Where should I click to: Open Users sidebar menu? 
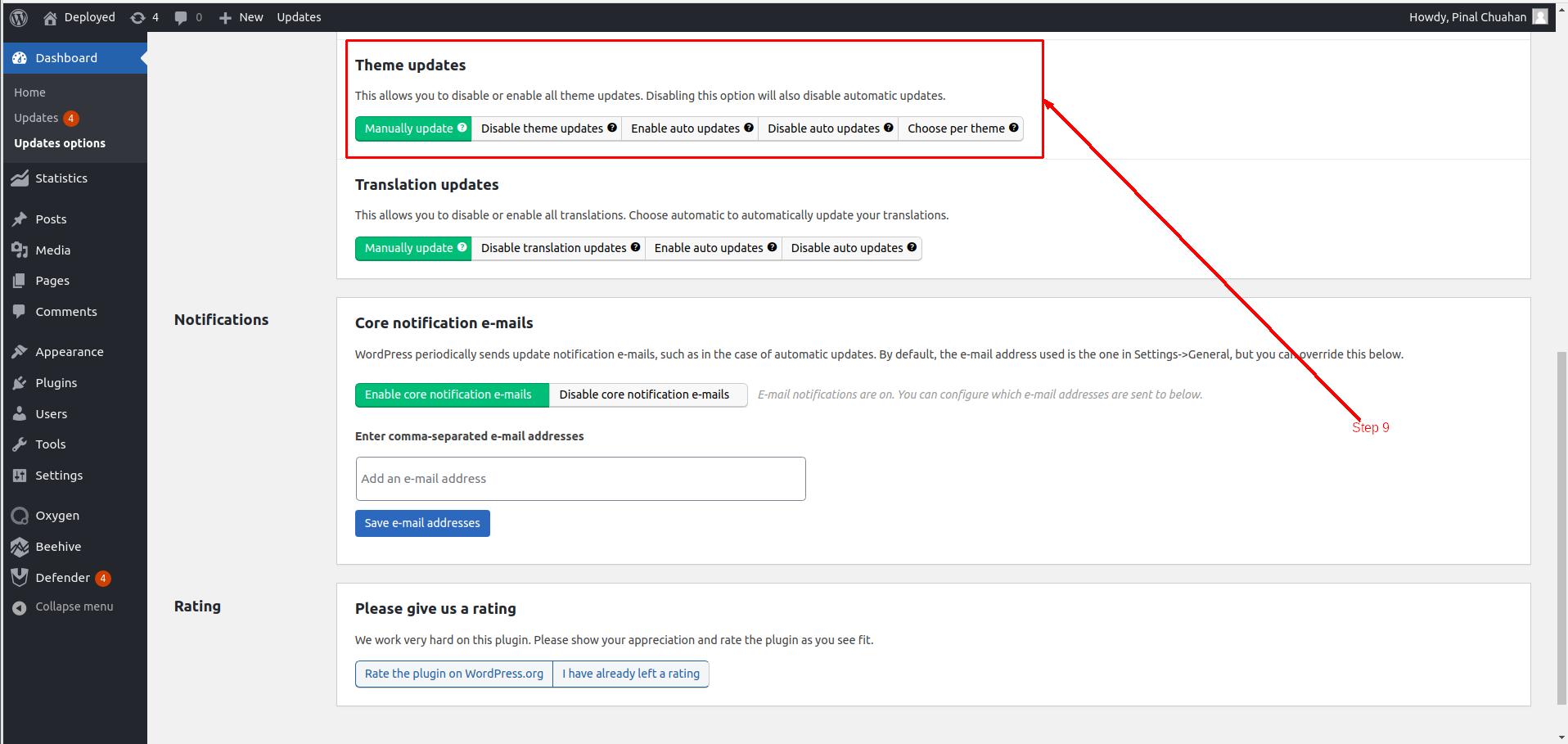click(74, 414)
